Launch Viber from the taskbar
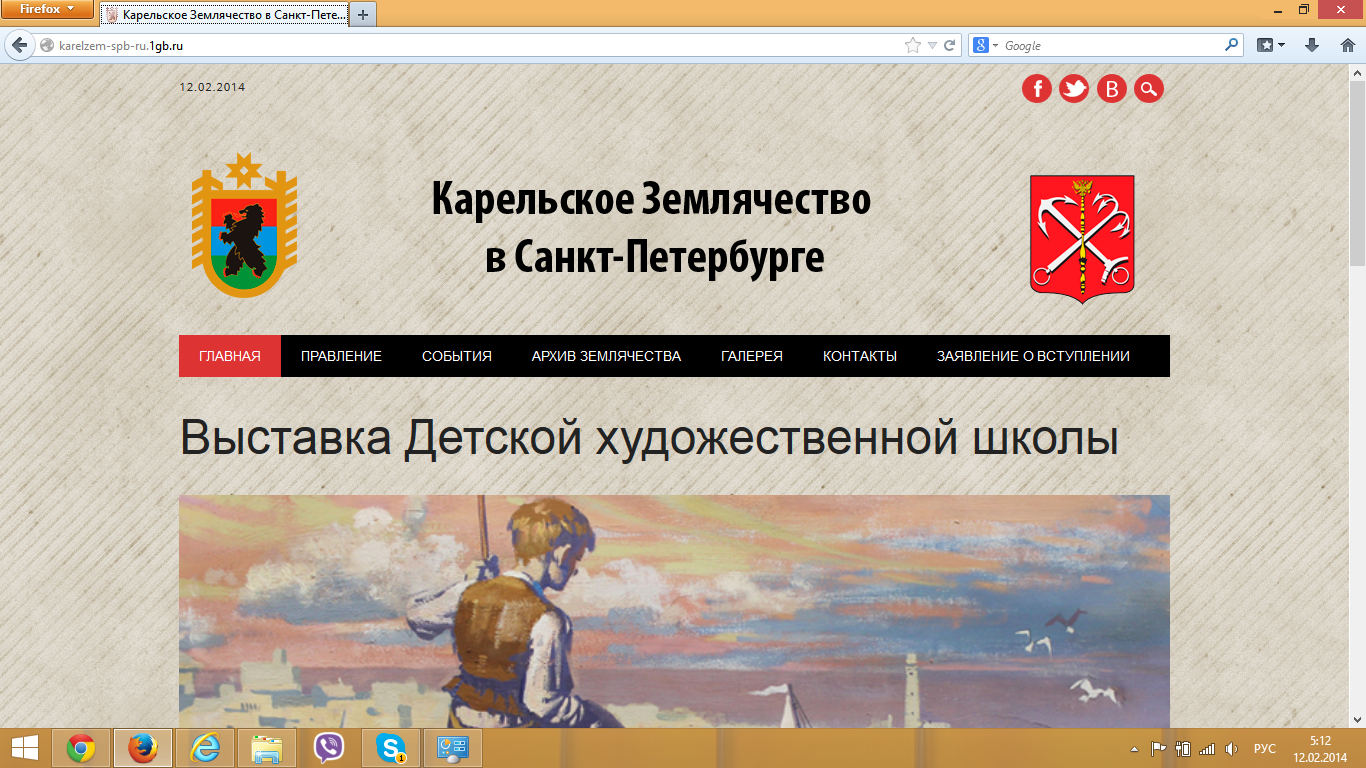Image resolution: width=1366 pixels, height=768 pixels. 329,748
